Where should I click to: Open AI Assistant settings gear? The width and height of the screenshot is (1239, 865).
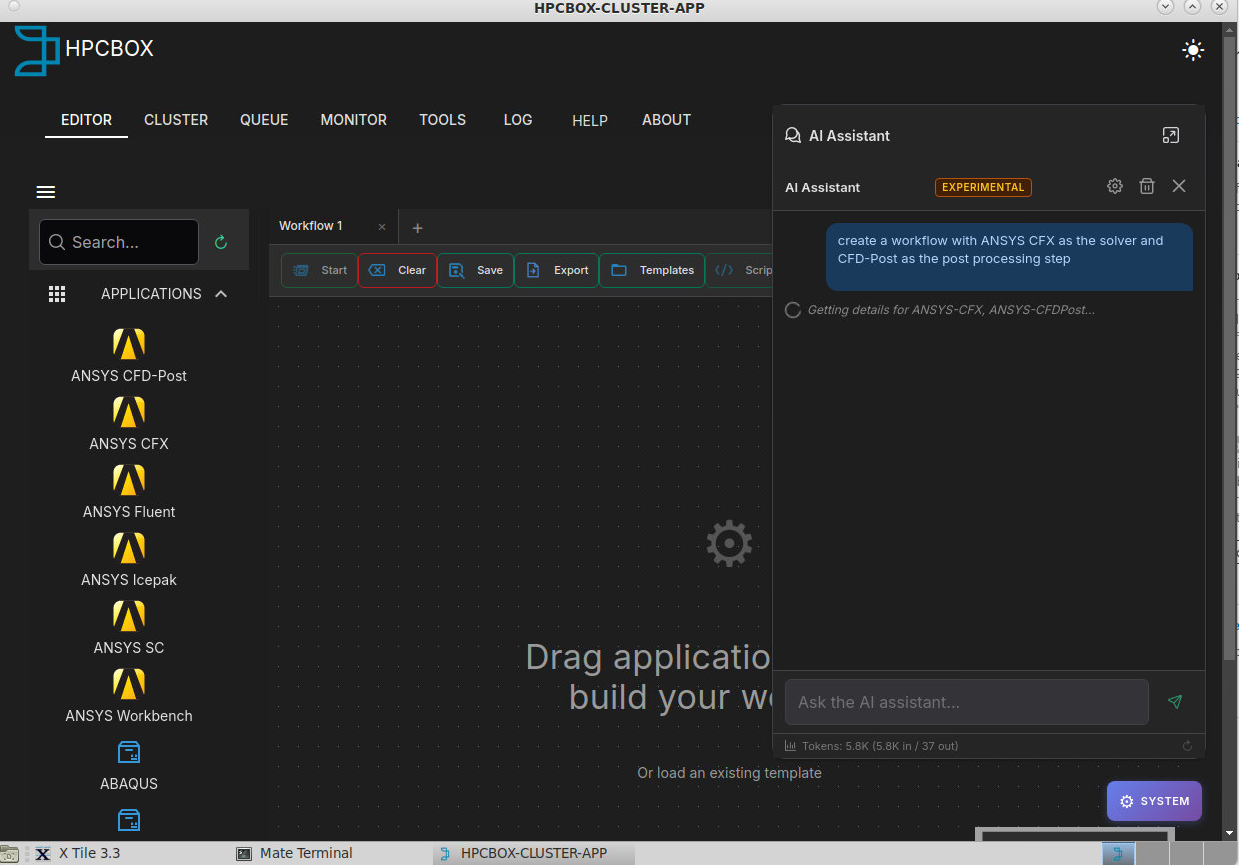click(1115, 186)
